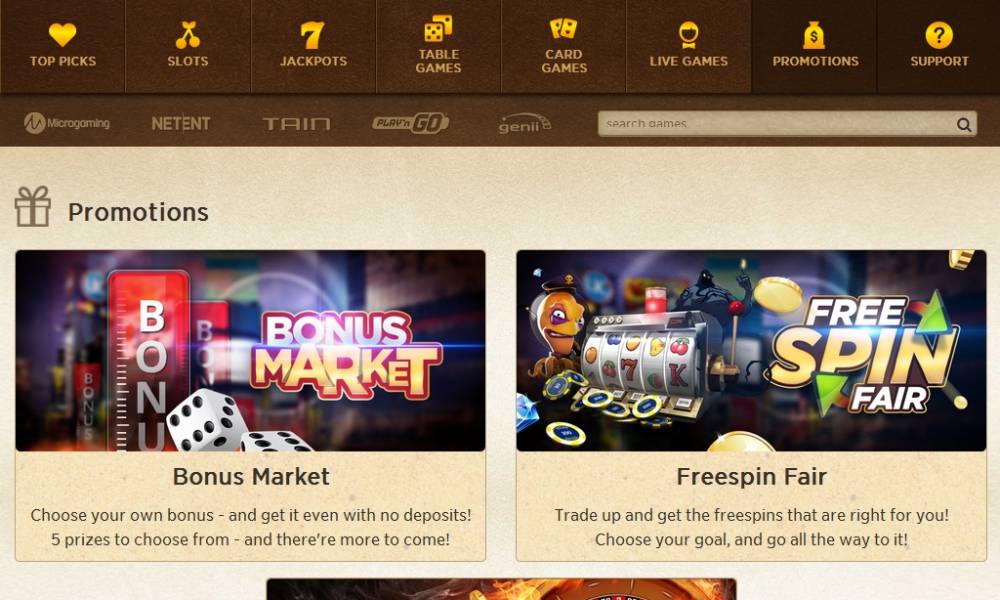The width and height of the screenshot is (1000, 600).
Task: Open Table Games dice icon
Action: click(438, 29)
